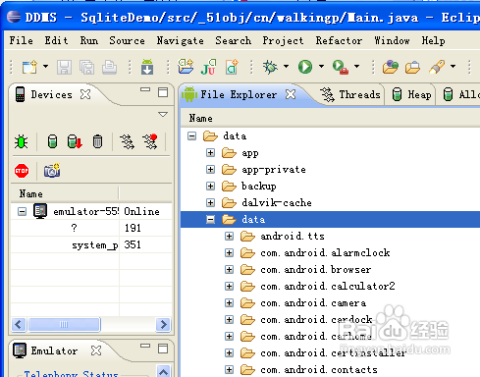
Task: Minimize the Devices panel
Action: pyautogui.click(x=145, y=89)
